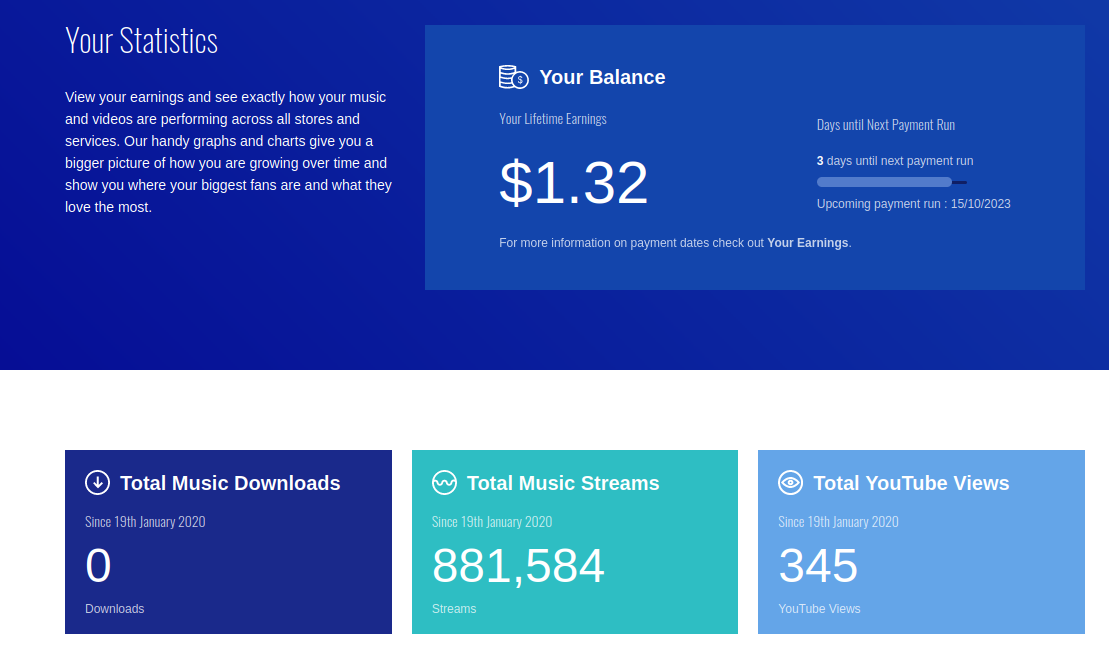Viewport: 1109px width, 646px height.
Task: Click the 0 downloads count
Action: 98,566
